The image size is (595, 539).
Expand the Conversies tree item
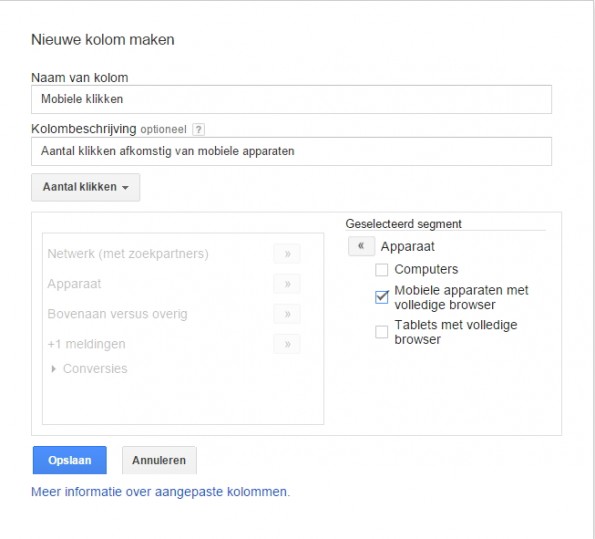pos(53,369)
